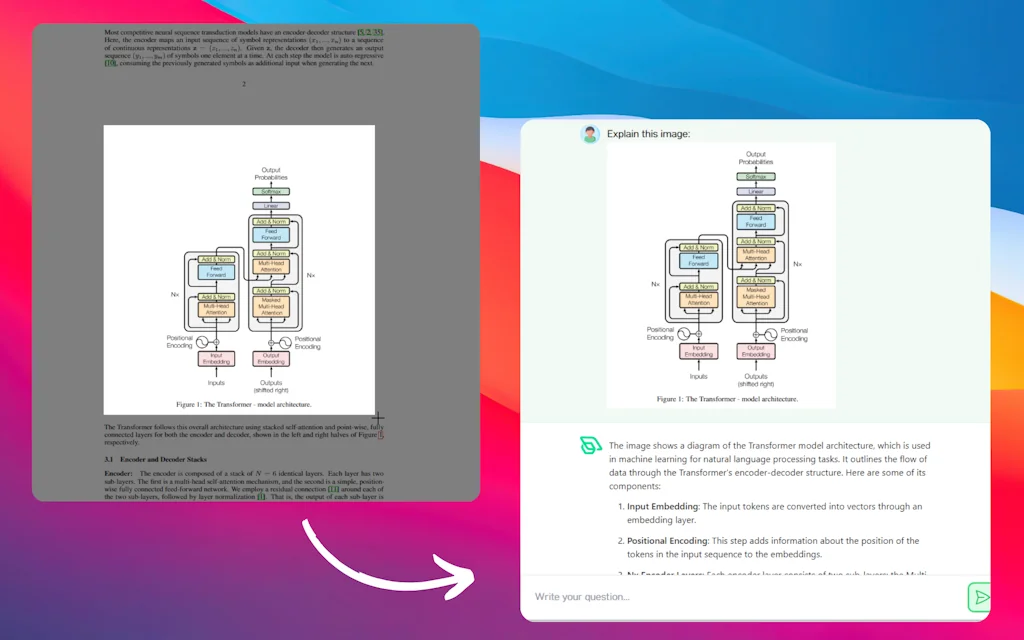Open citation link [11] for residual connections
The image size is (1024, 640).
pos(334,489)
